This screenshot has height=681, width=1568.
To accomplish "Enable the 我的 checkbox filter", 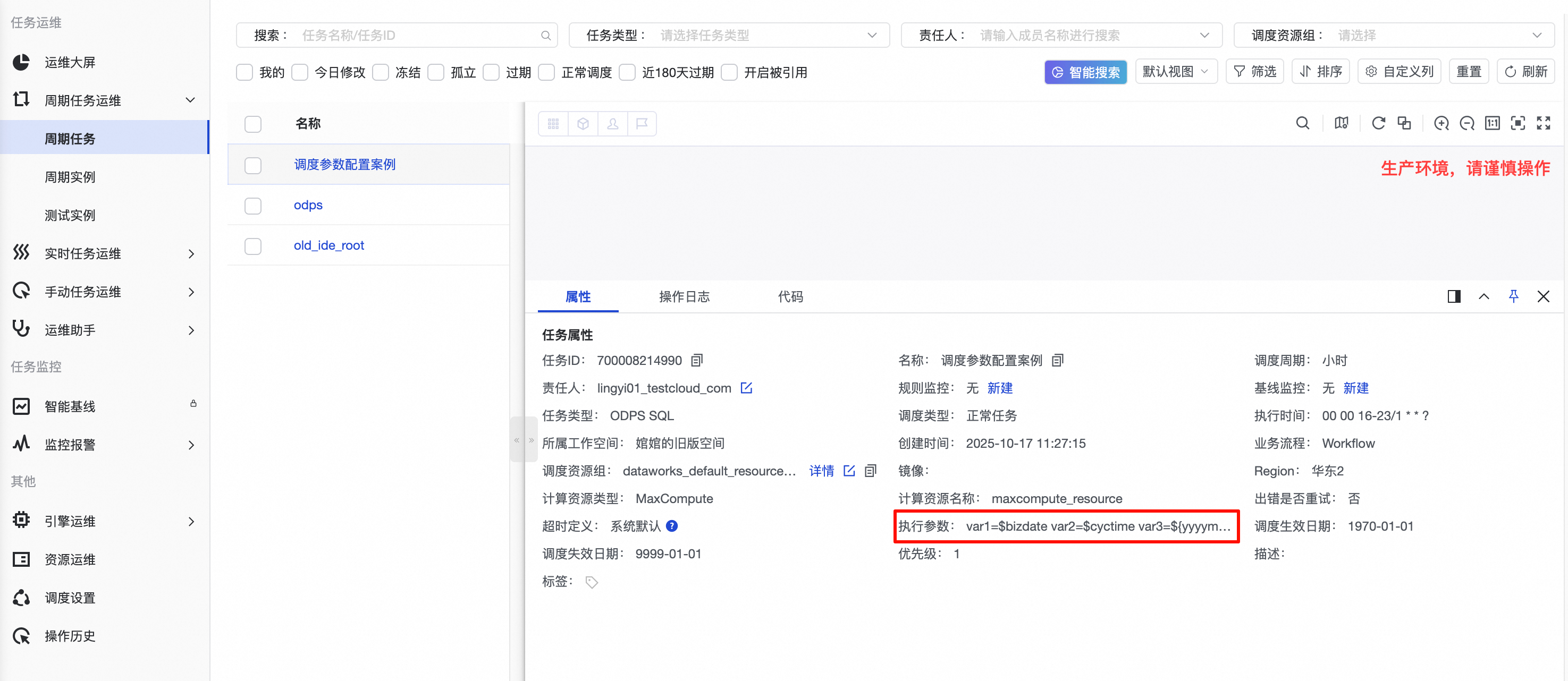I will pyautogui.click(x=244, y=72).
